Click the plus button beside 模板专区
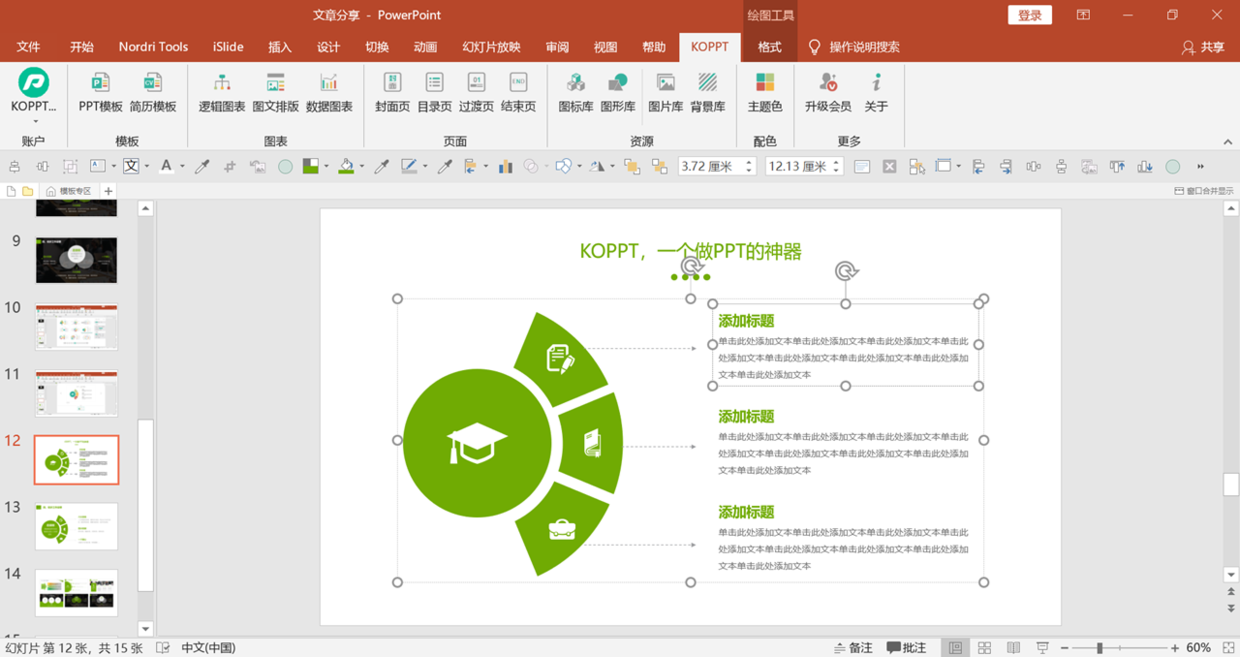1240x657 pixels. [108, 191]
